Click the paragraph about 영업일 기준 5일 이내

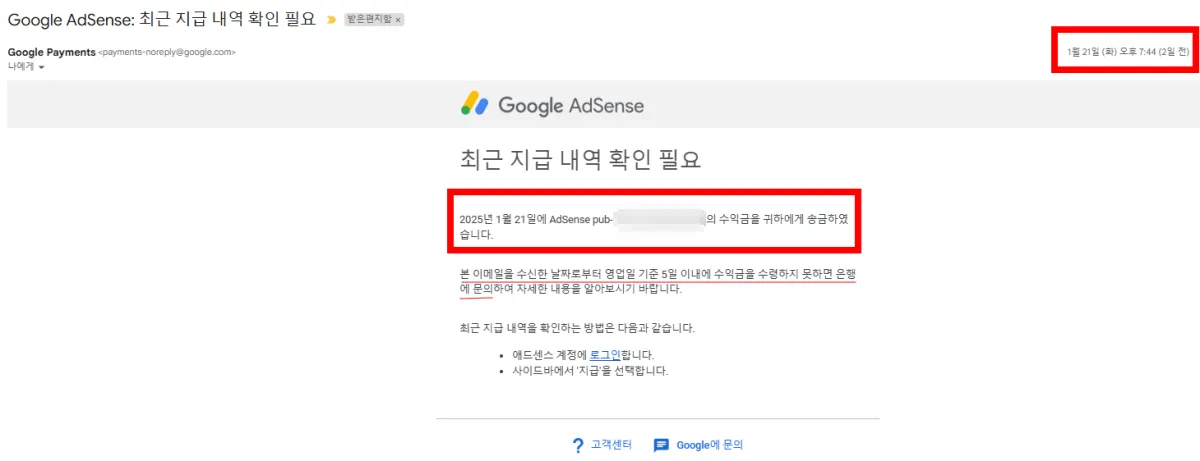pyautogui.click(x=659, y=281)
